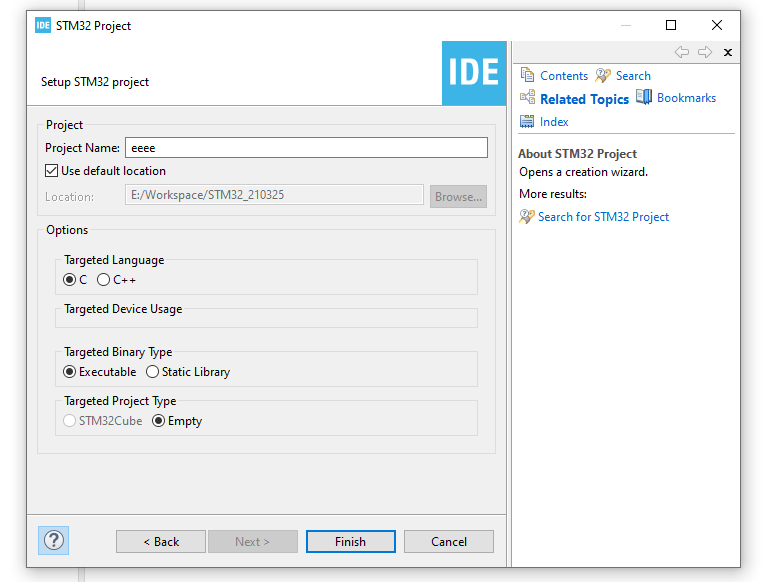Viewport: 783px width, 582px height.
Task: Click the Search magnifier icon in help pane
Action: coord(603,75)
